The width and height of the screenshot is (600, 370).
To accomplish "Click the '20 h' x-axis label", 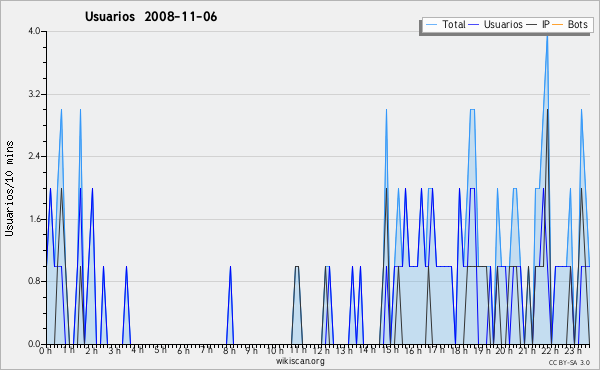I will pyautogui.click(x=505, y=351).
